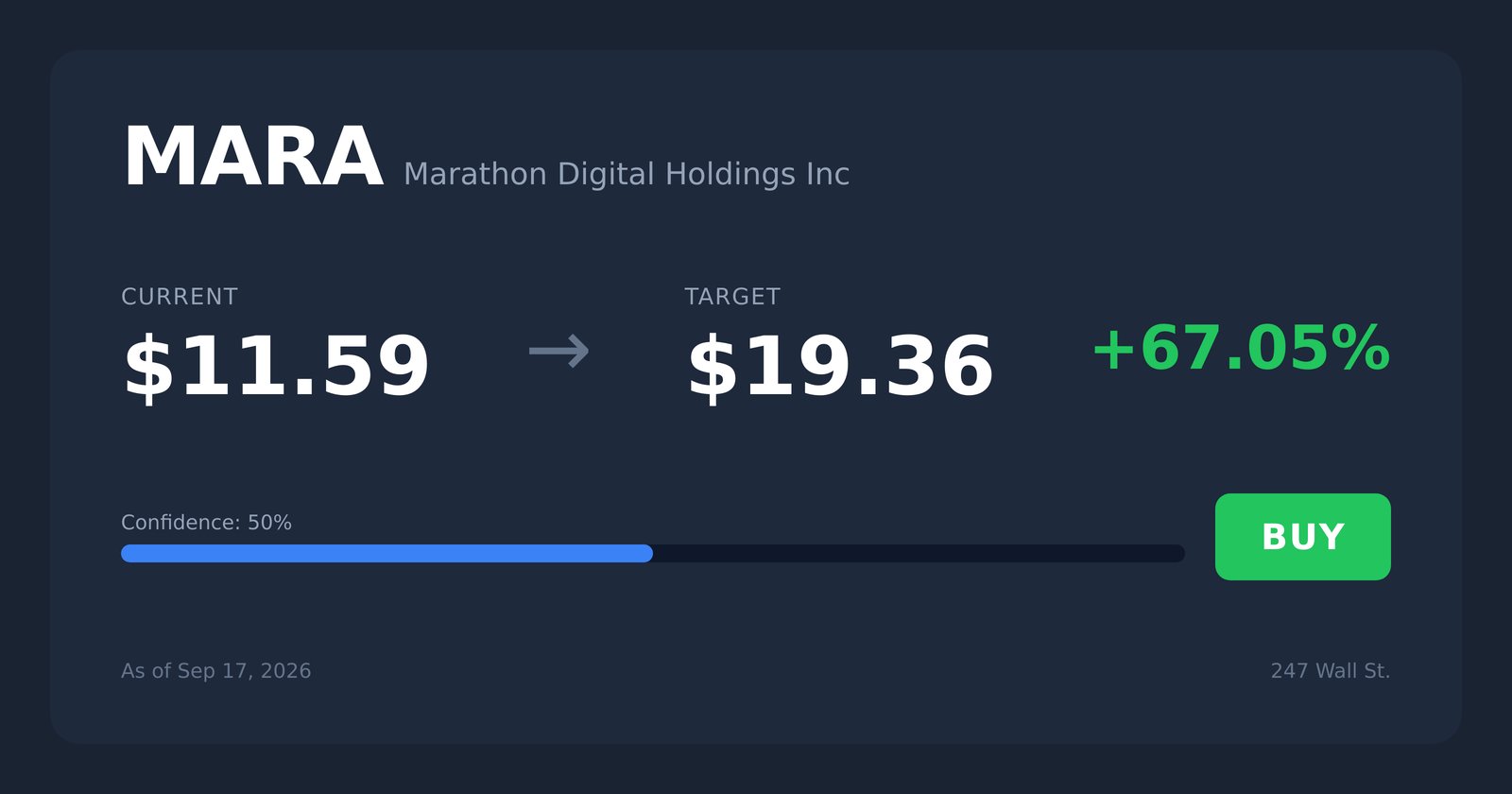This screenshot has height=794, width=1512.
Task: Click the year 2026 in the footer date
Action: pyautogui.click(x=285, y=671)
